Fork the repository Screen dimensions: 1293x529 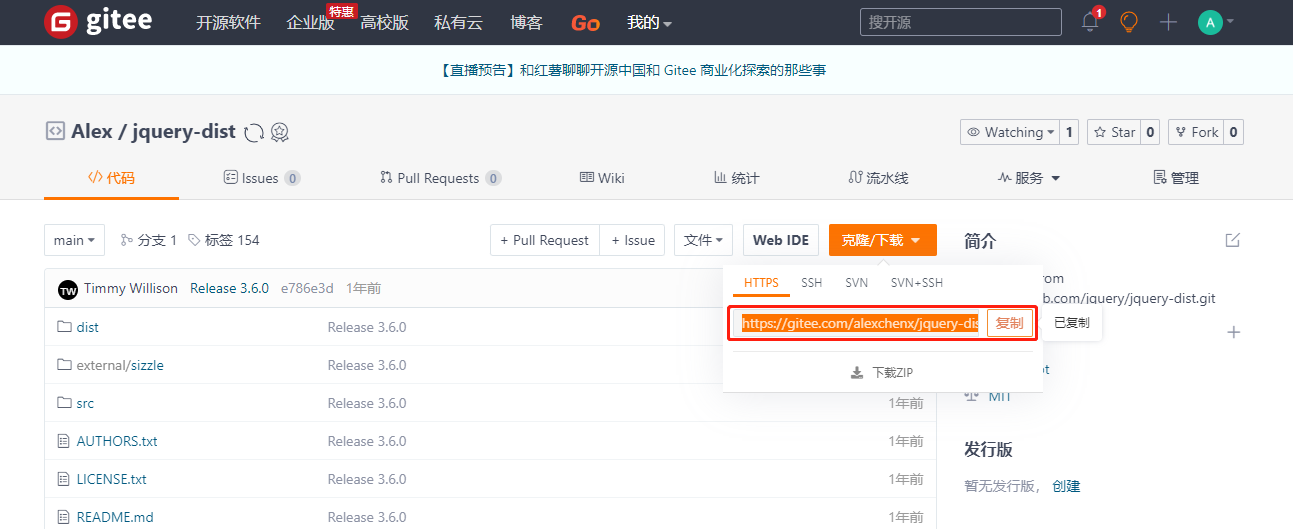(1195, 132)
